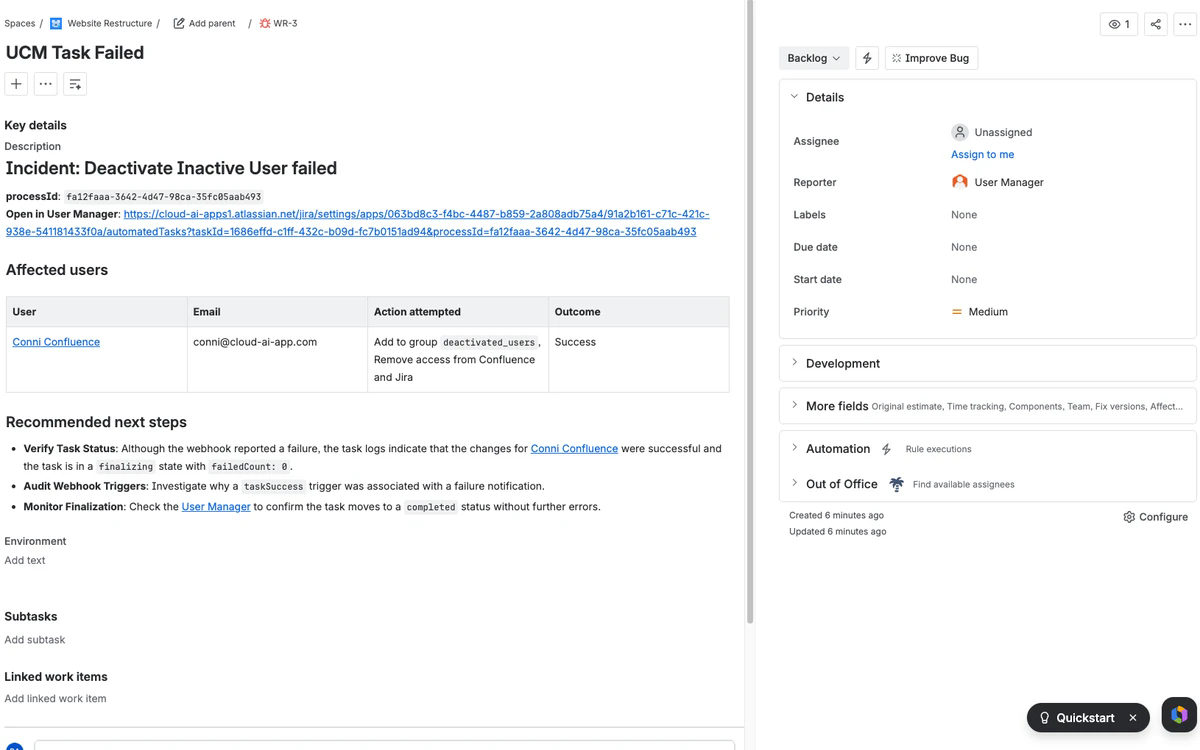
Task: Click the Rule executions lightning icon
Action: 886,449
